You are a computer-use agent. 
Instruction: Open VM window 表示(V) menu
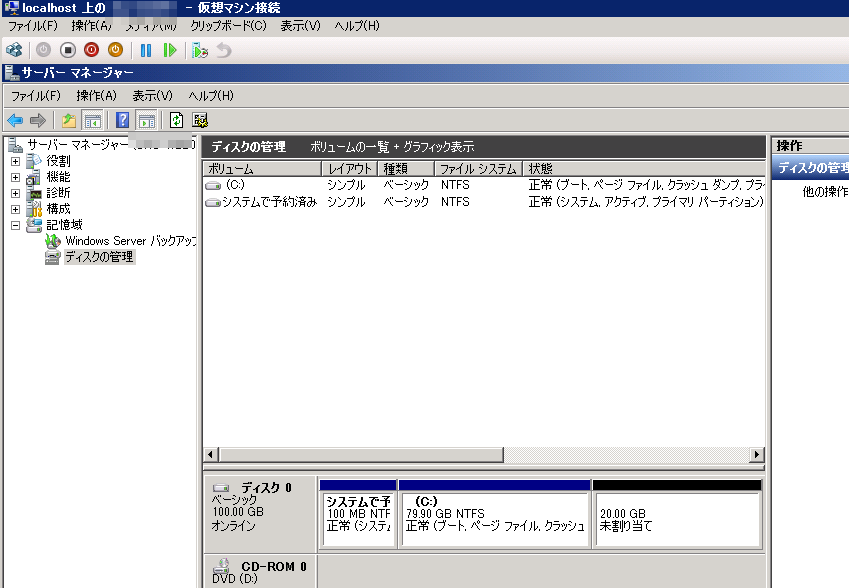[301, 25]
